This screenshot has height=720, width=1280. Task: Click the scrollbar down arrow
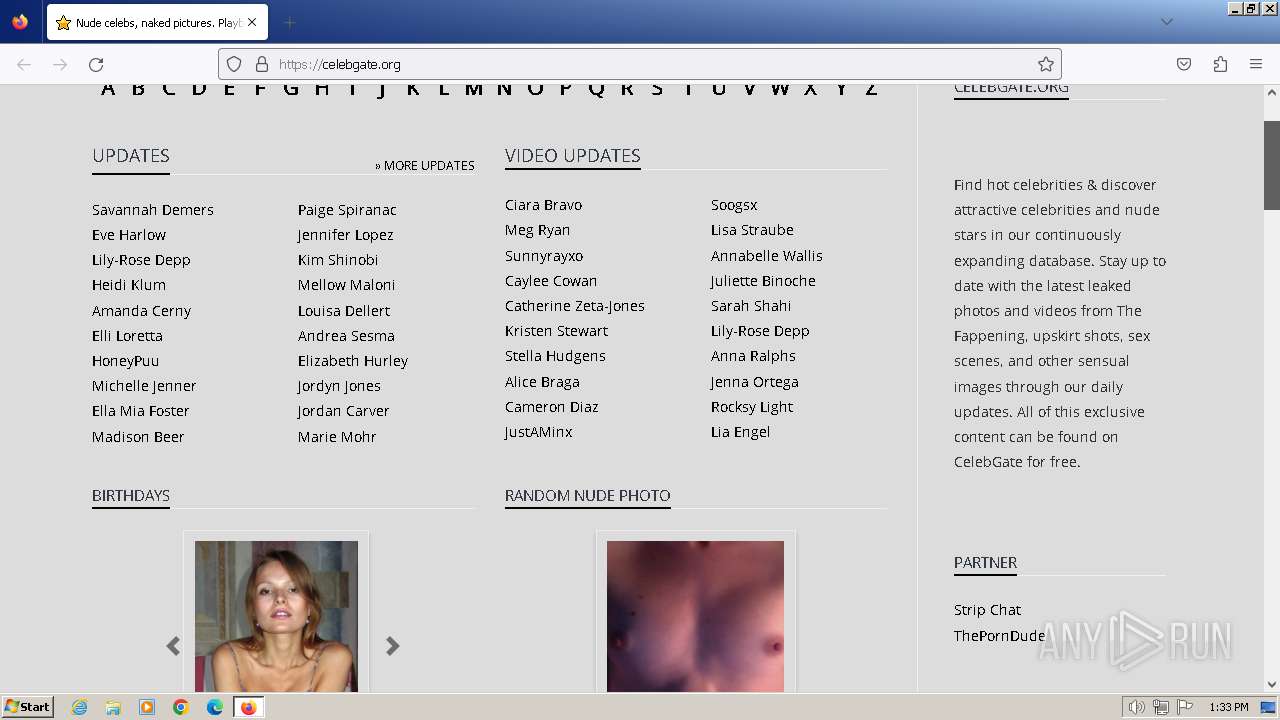click(x=1272, y=685)
